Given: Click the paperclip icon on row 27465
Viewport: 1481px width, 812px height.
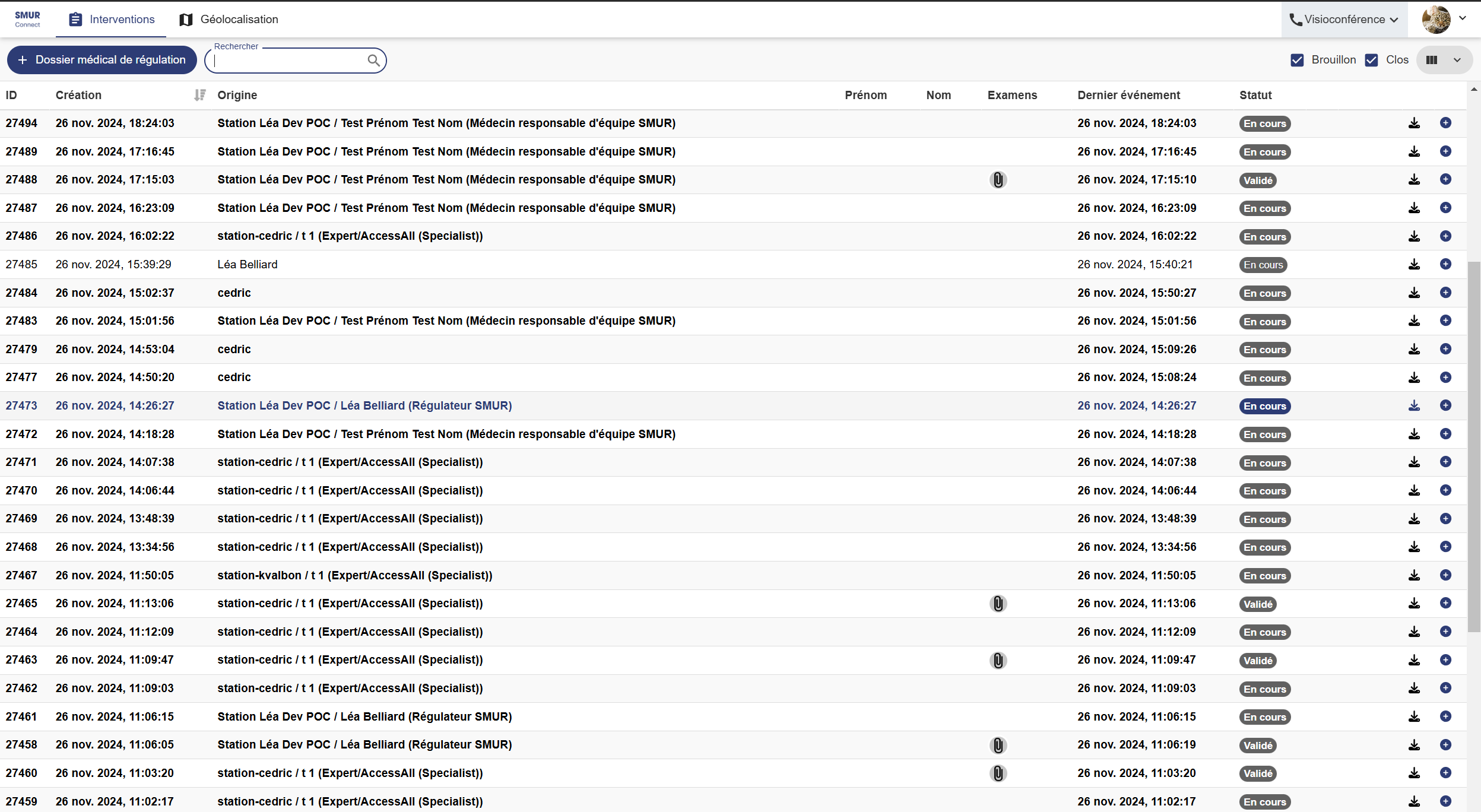Looking at the screenshot, I should 998,604.
